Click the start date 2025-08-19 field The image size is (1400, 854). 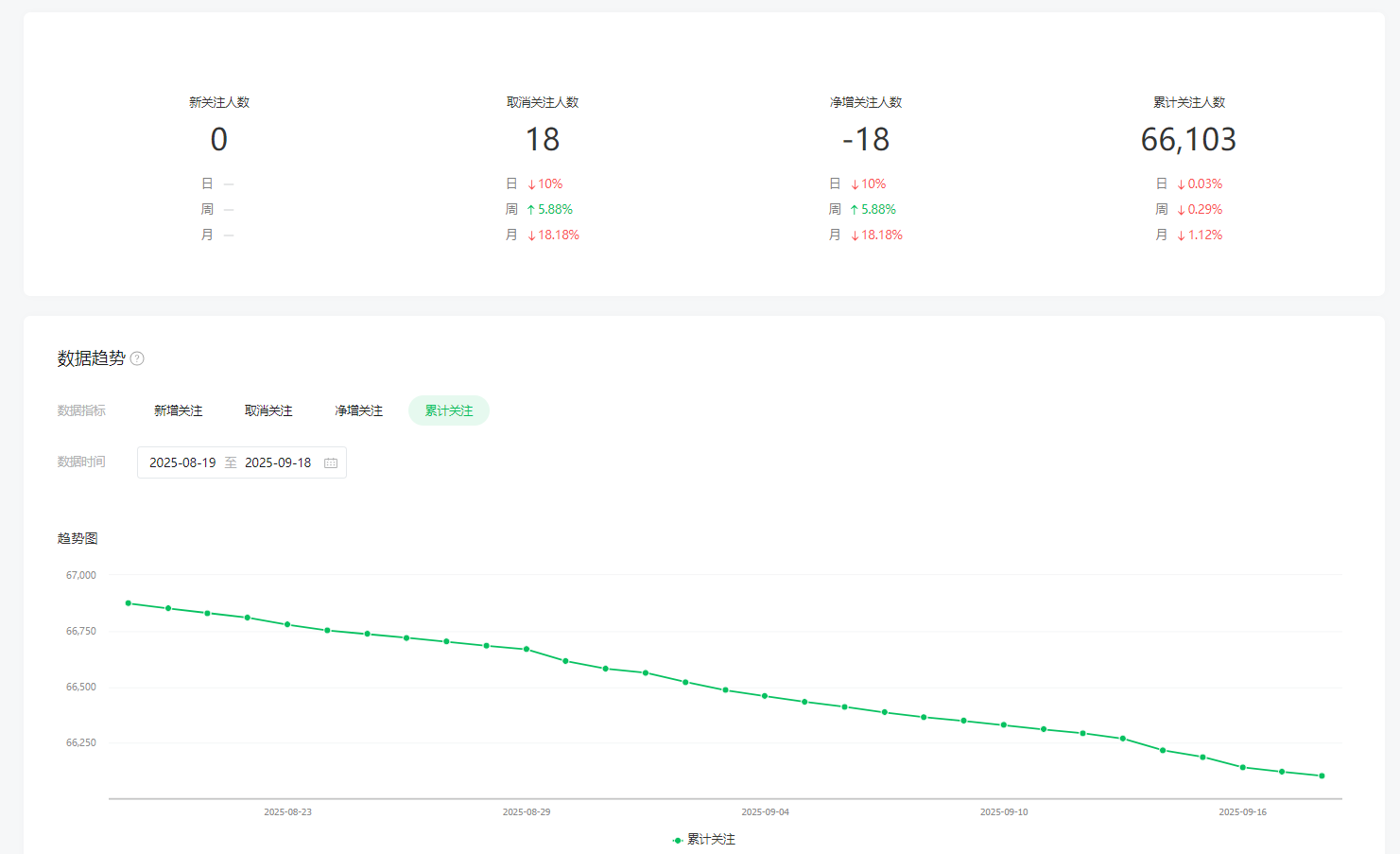(182, 462)
